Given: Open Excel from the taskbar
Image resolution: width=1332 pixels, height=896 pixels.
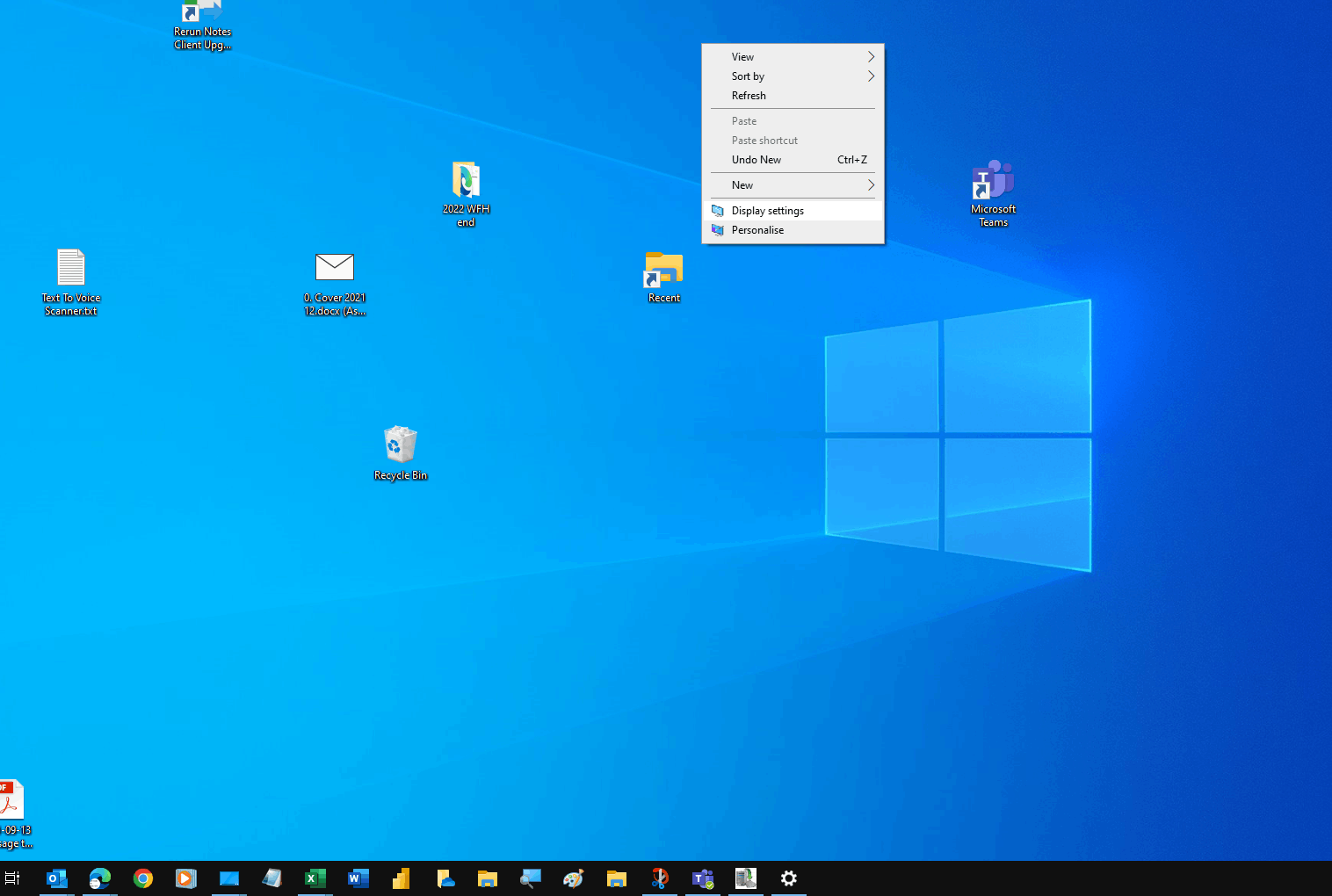Looking at the screenshot, I should [x=315, y=878].
